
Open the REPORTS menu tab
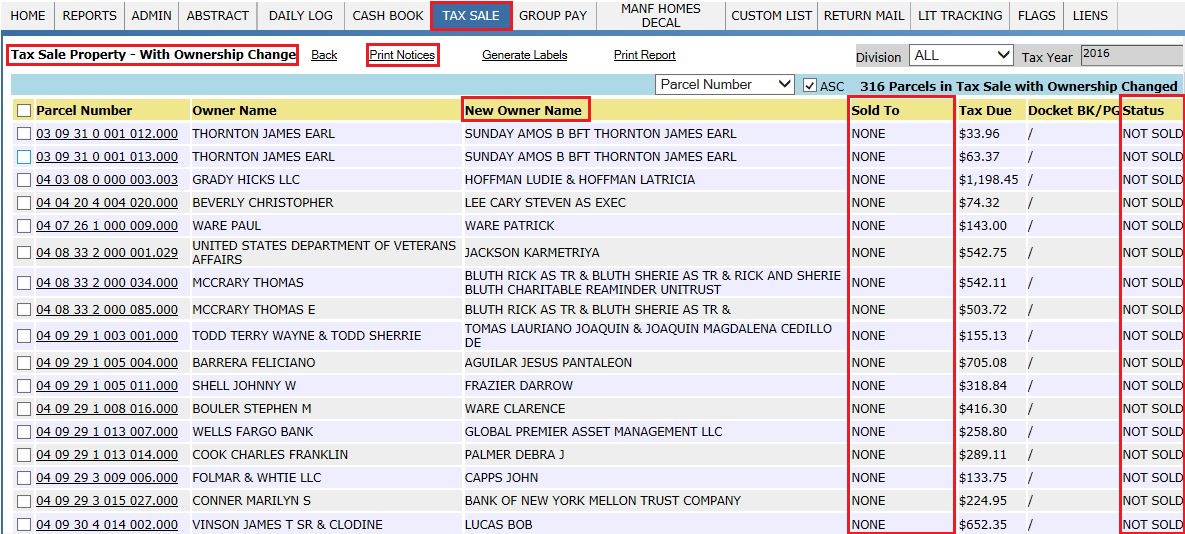[89, 16]
